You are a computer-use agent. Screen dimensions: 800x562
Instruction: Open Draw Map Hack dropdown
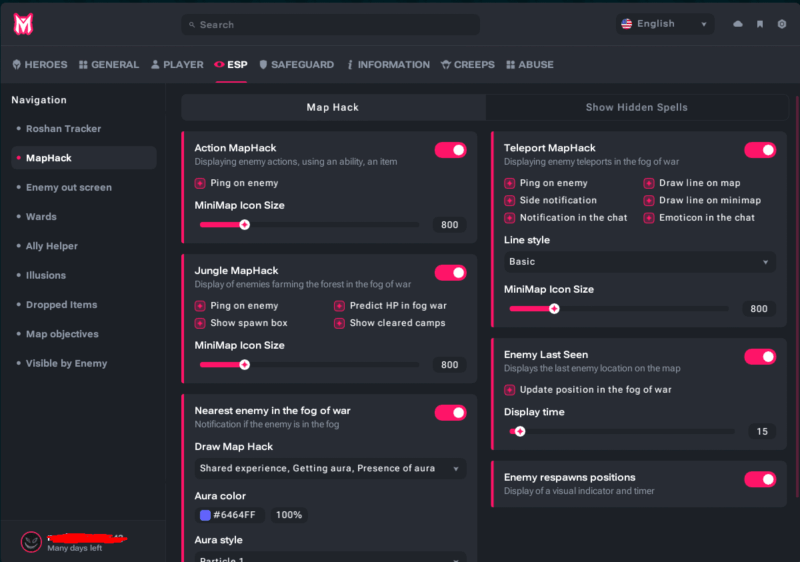330,468
